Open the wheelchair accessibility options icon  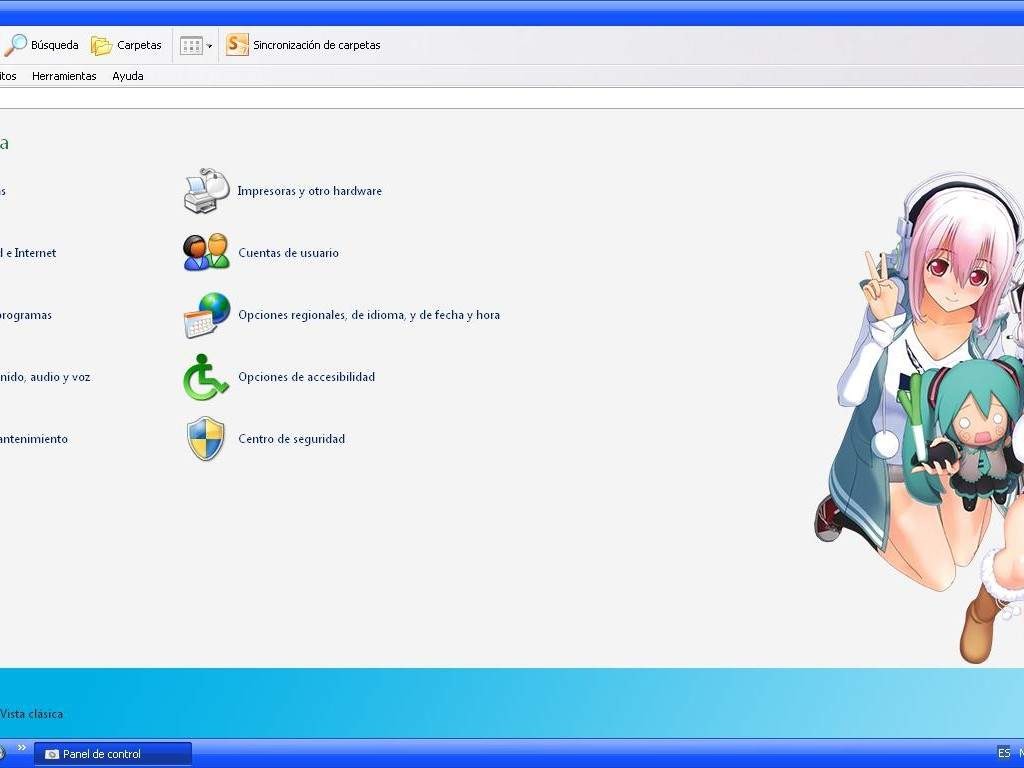click(206, 377)
